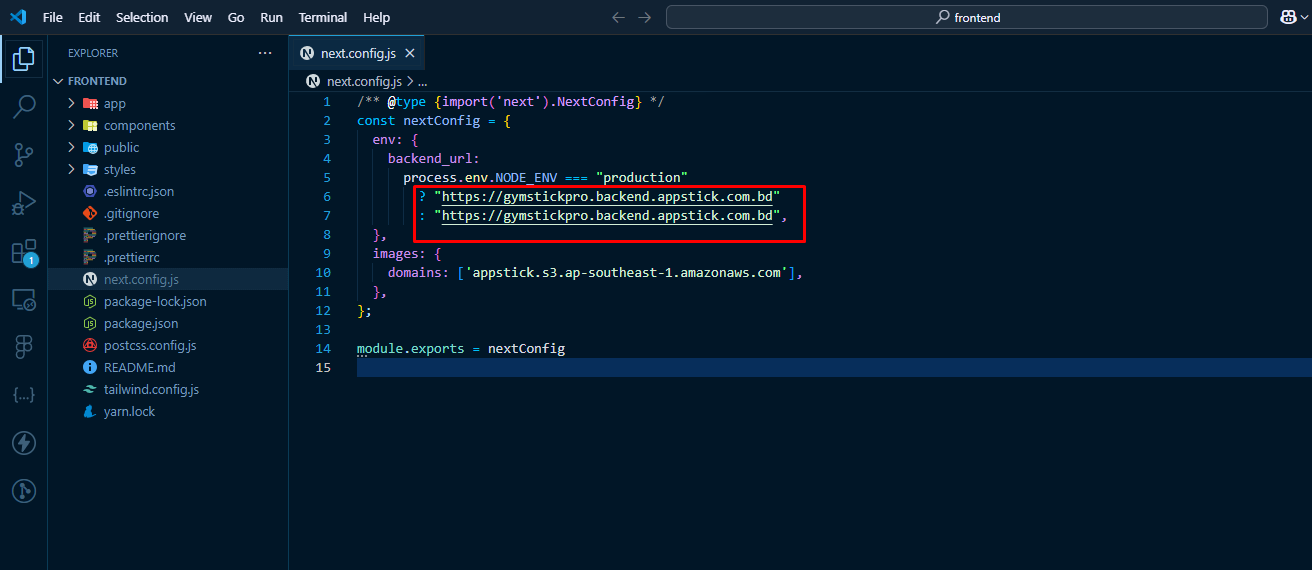The width and height of the screenshot is (1312, 570).
Task: Open the Search view in activity bar
Action: click(24, 105)
